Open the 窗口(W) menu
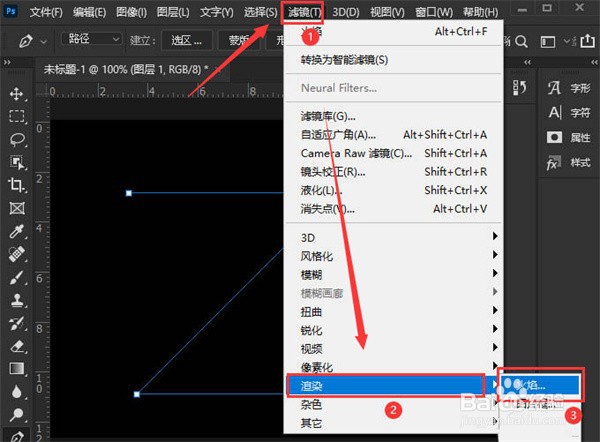This screenshot has height=442, width=600. (x=434, y=12)
